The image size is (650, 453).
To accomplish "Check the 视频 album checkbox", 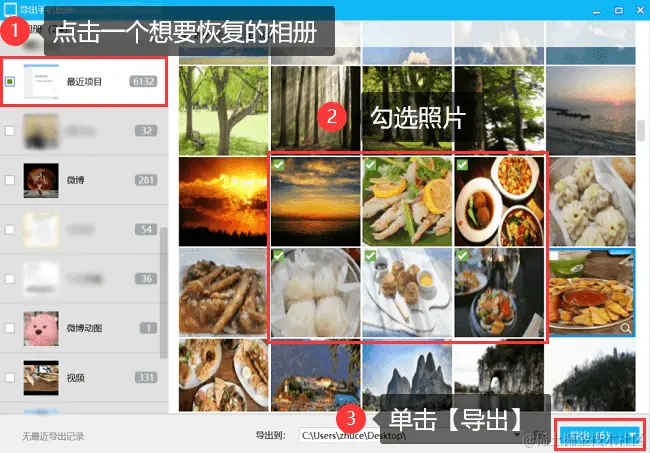I will pos(10,378).
